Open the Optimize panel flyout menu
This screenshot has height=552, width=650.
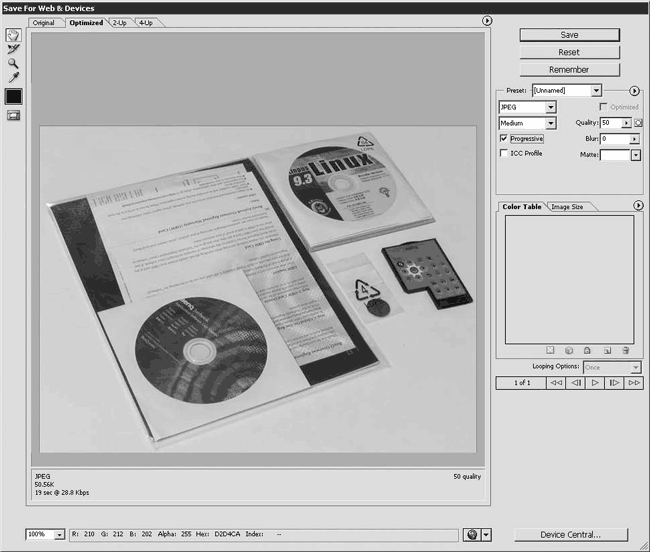pyautogui.click(x=634, y=90)
